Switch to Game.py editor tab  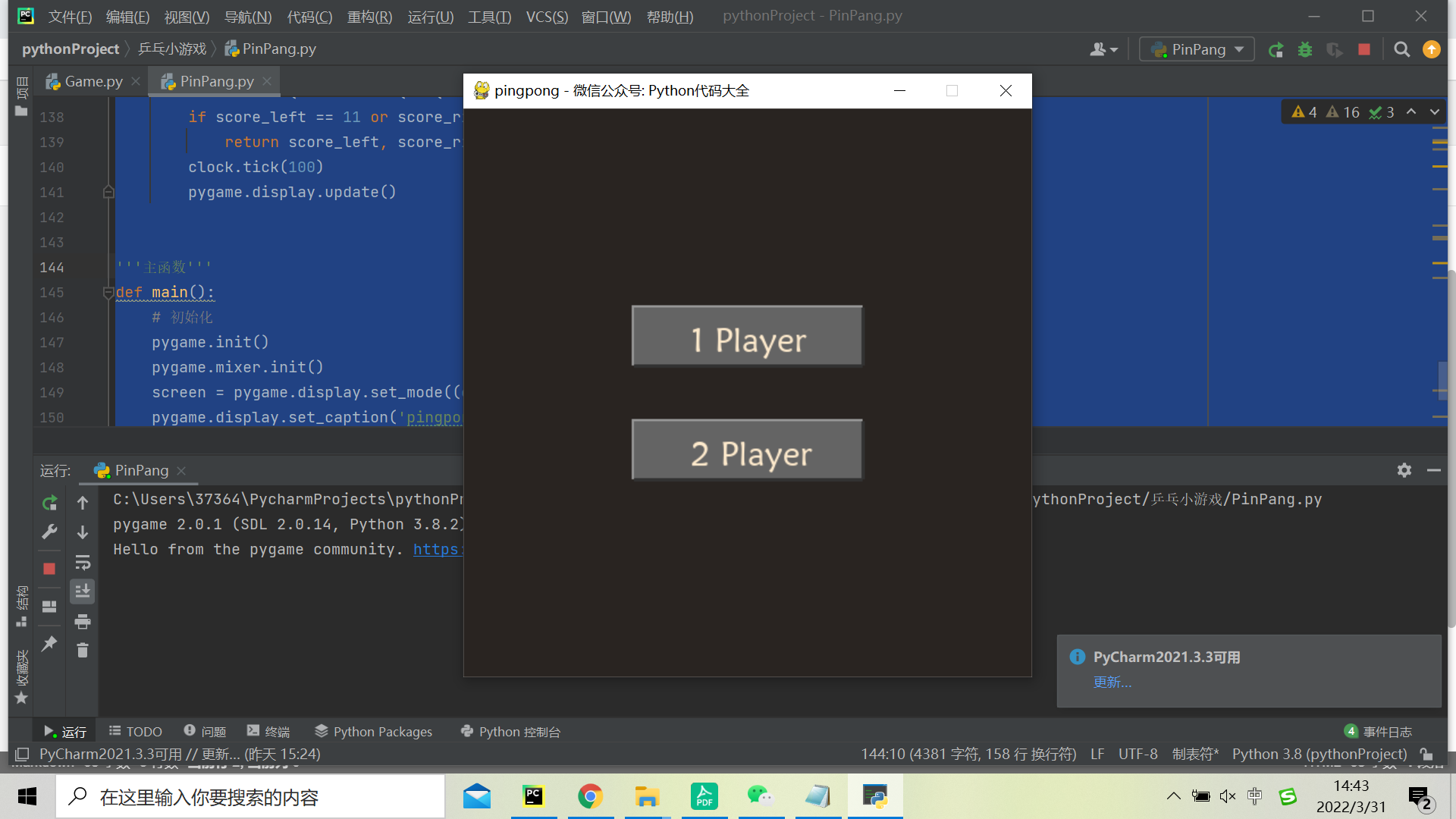(93, 81)
